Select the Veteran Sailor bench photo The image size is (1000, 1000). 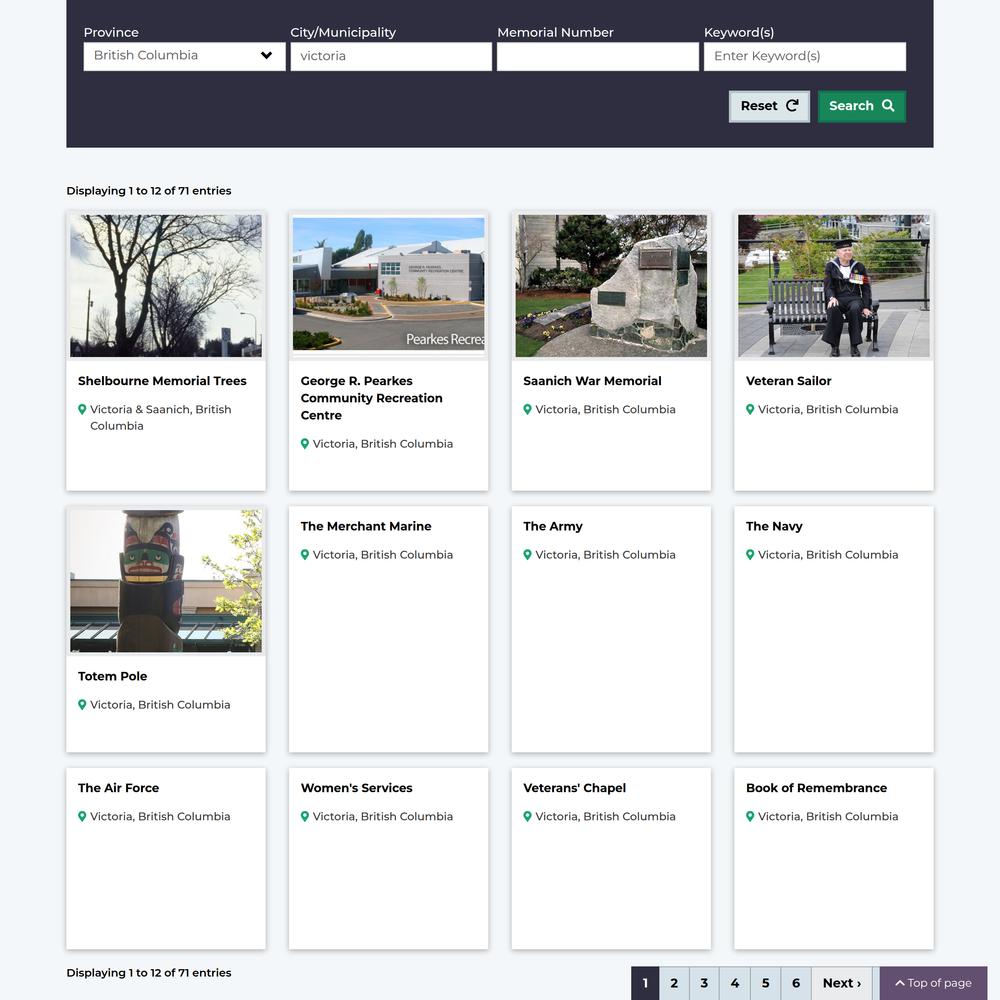click(834, 286)
